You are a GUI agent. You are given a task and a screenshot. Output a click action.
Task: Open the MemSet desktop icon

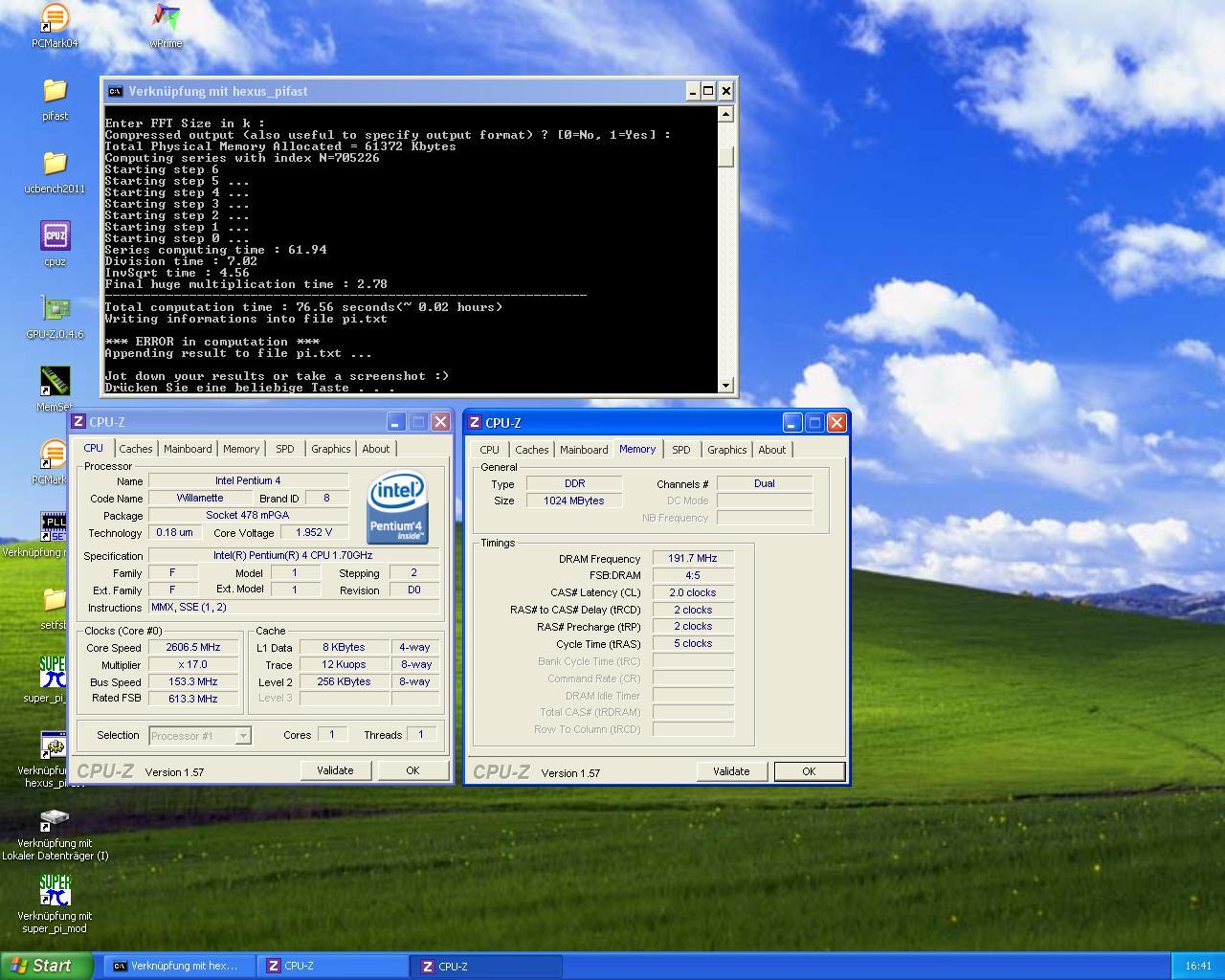[55, 382]
